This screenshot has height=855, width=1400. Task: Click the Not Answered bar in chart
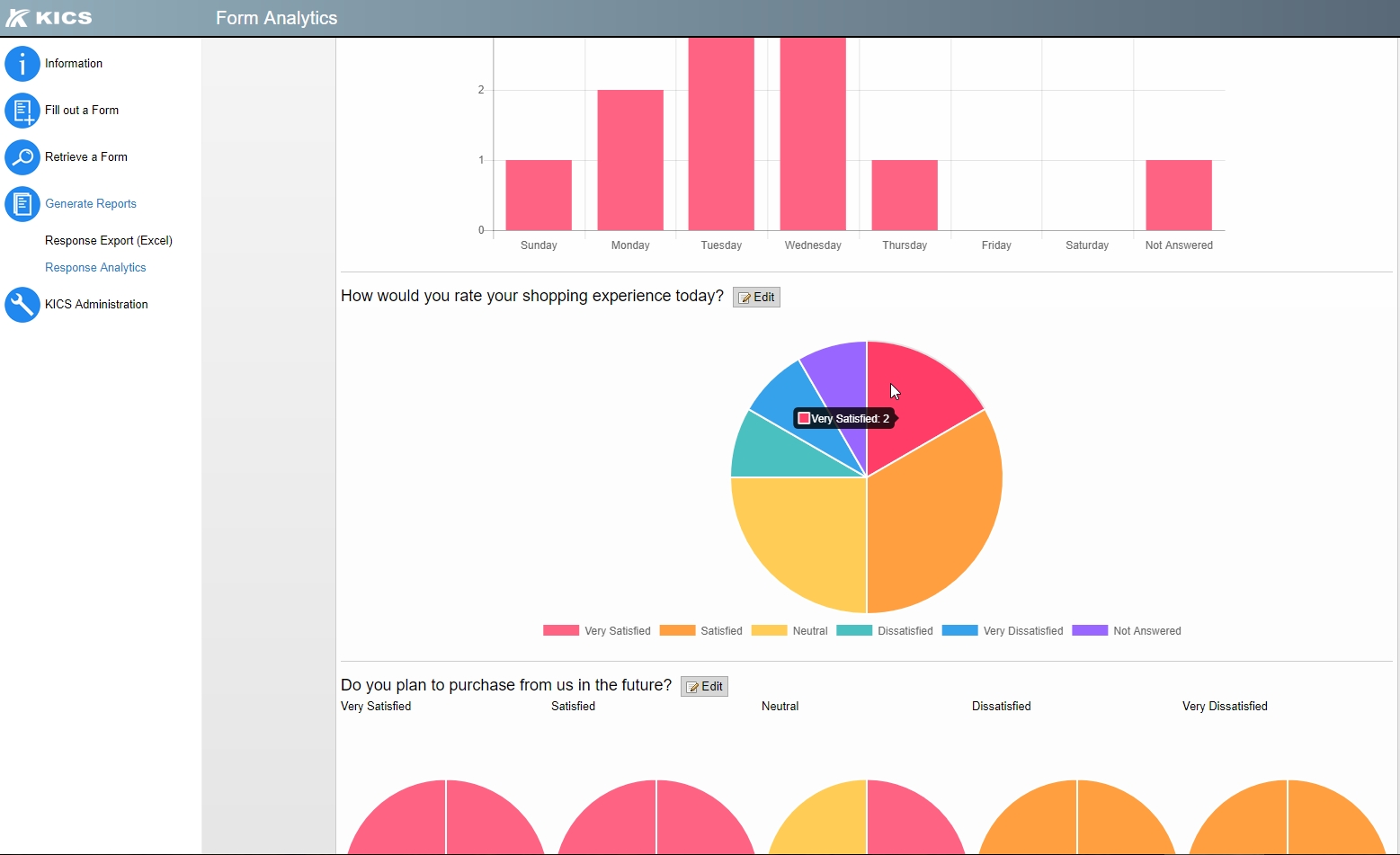pos(1179,195)
